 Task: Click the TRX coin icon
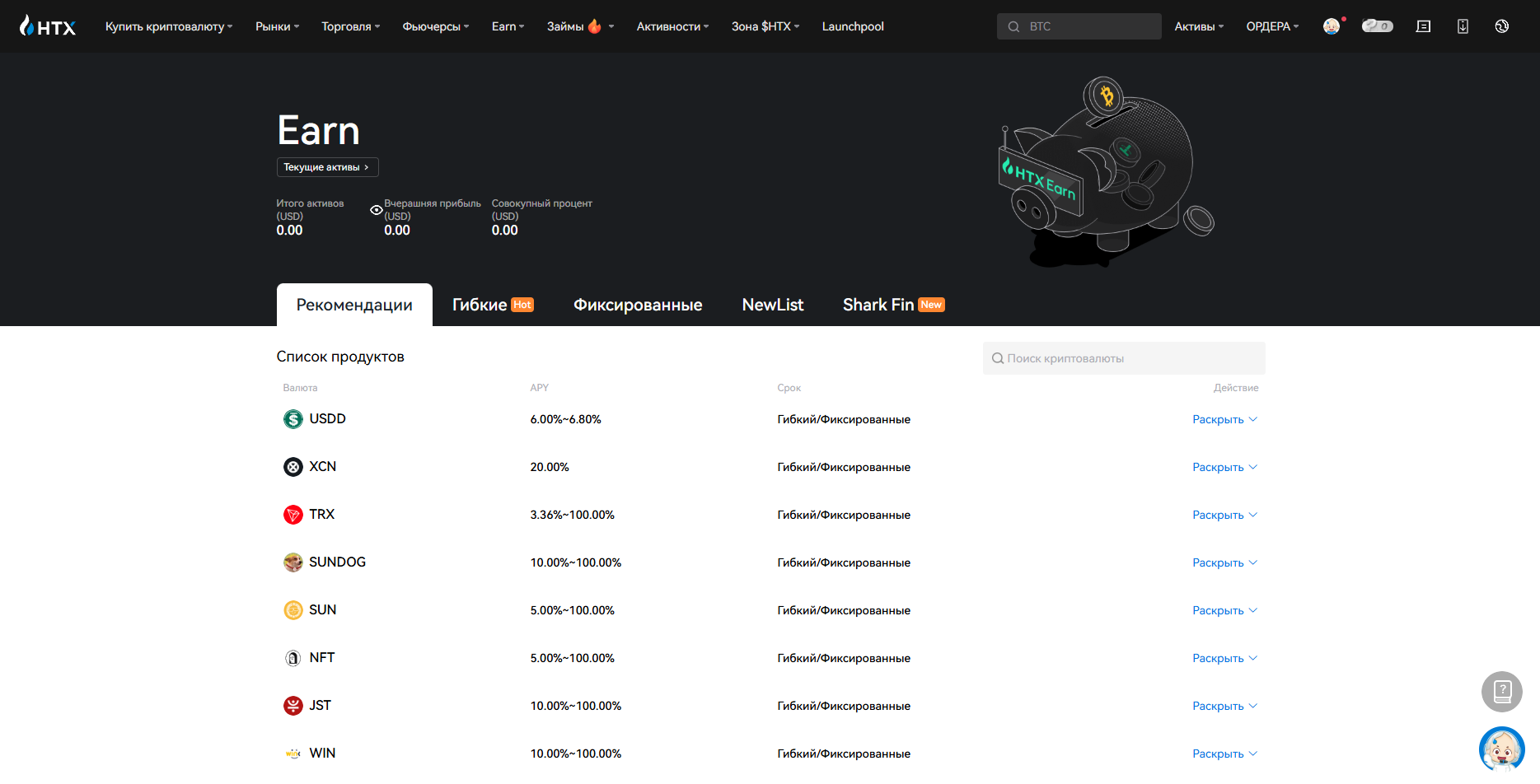pyautogui.click(x=293, y=515)
